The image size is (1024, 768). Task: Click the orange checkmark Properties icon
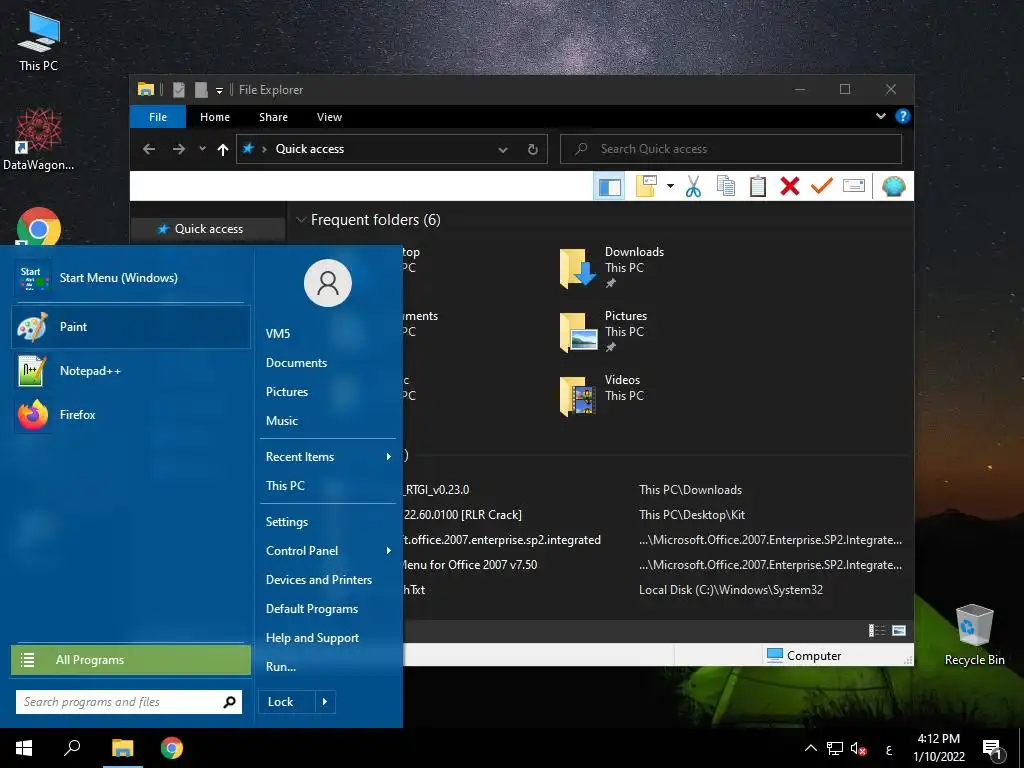click(x=822, y=187)
